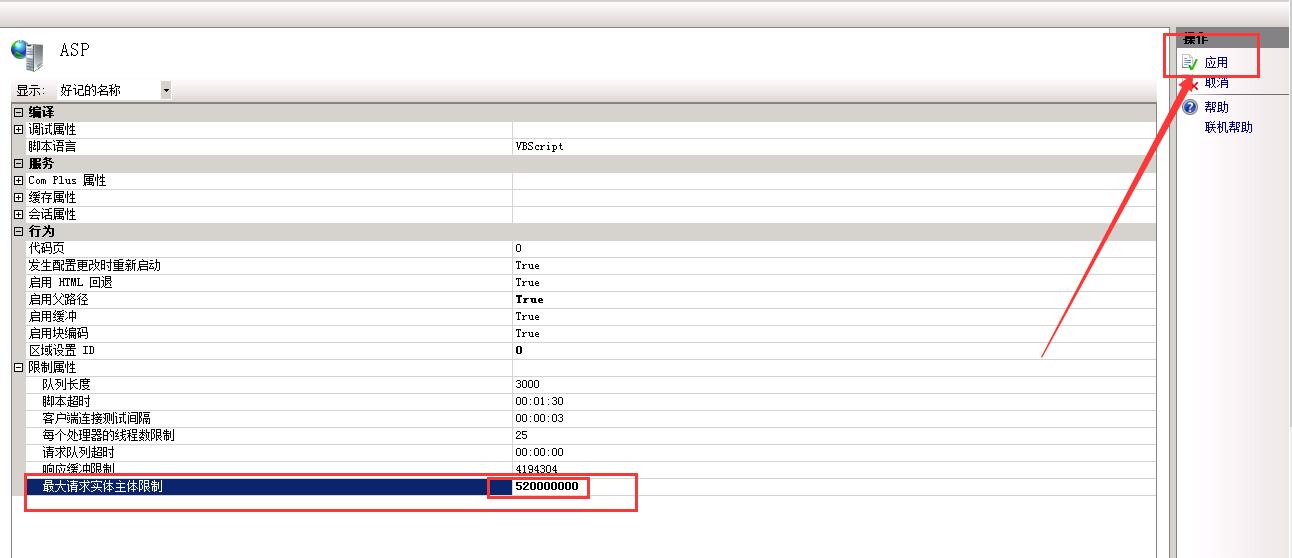The image size is (1292, 558).
Task: Click the bold True value for 启用父路径
Action: (x=529, y=300)
